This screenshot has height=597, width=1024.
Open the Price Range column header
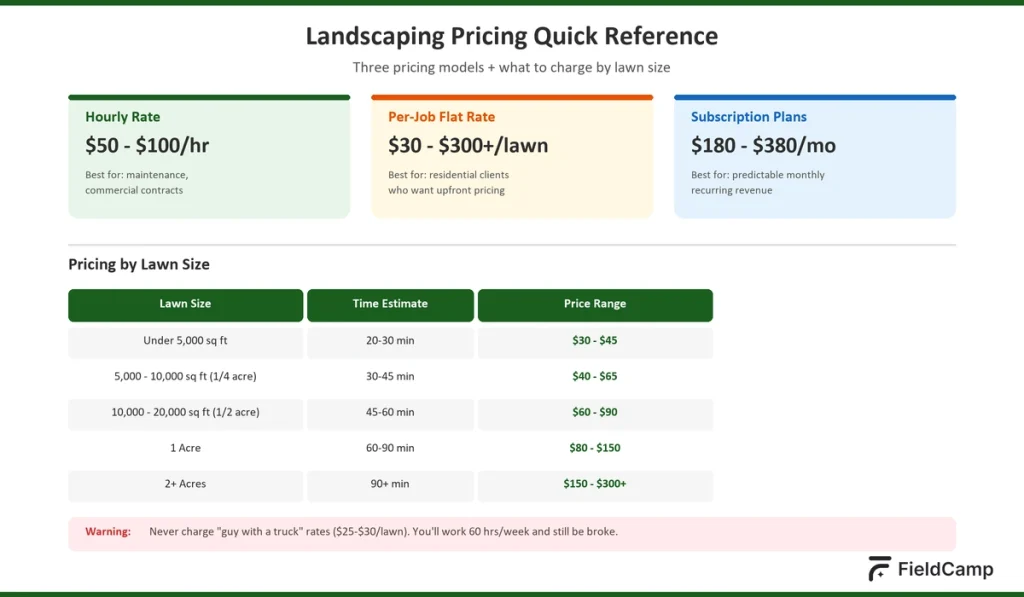pos(595,304)
